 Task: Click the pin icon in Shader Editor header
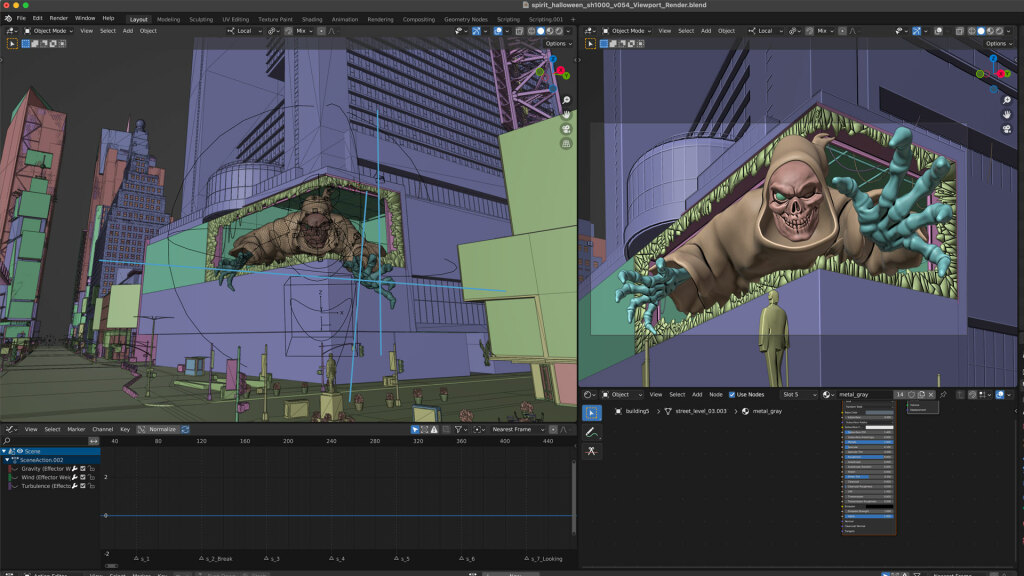pyautogui.click(x=944, y=393)
